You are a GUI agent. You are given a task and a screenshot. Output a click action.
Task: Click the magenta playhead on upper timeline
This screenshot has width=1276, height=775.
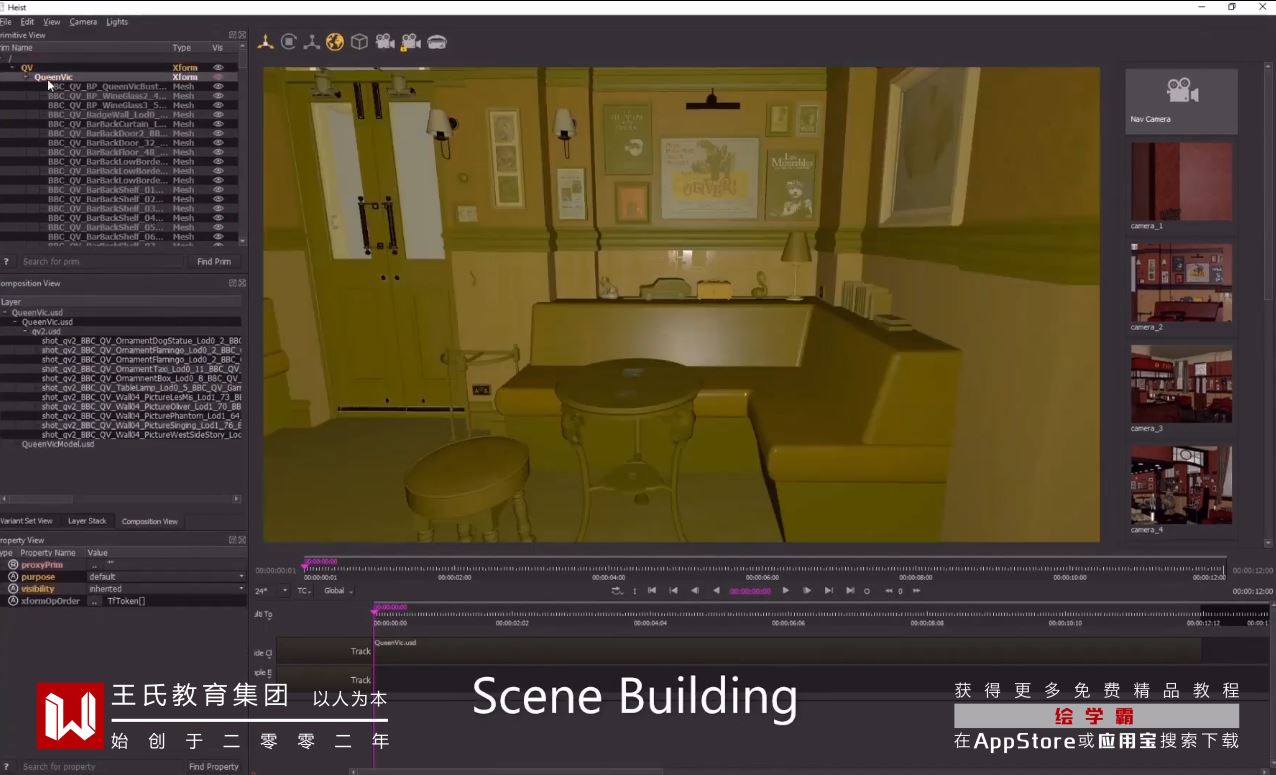(x=306, y=565)
